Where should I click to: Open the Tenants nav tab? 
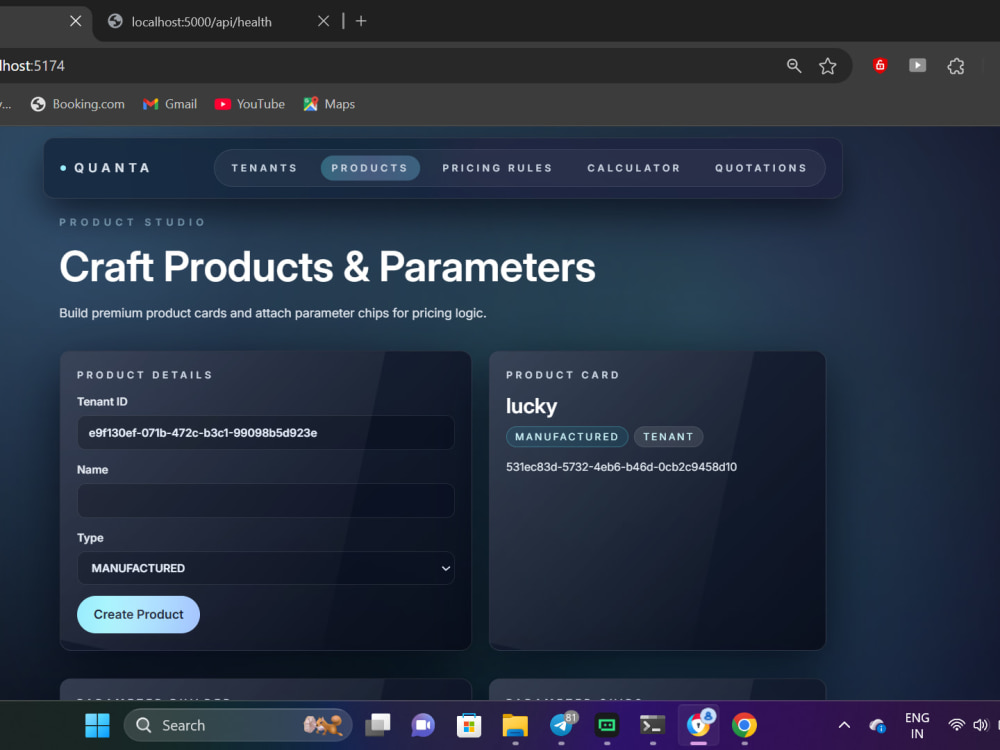(x=264, y=168)
